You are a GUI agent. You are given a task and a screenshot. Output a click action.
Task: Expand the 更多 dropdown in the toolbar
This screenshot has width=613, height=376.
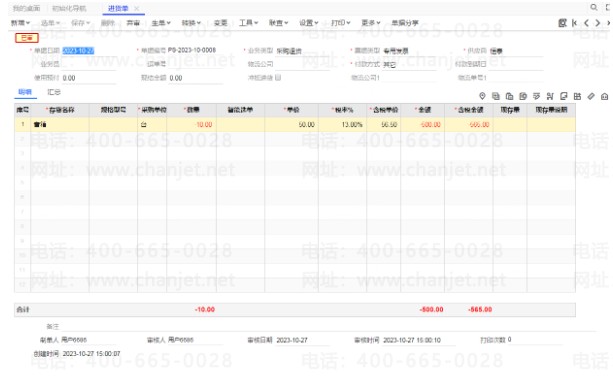tap(371, 23)
